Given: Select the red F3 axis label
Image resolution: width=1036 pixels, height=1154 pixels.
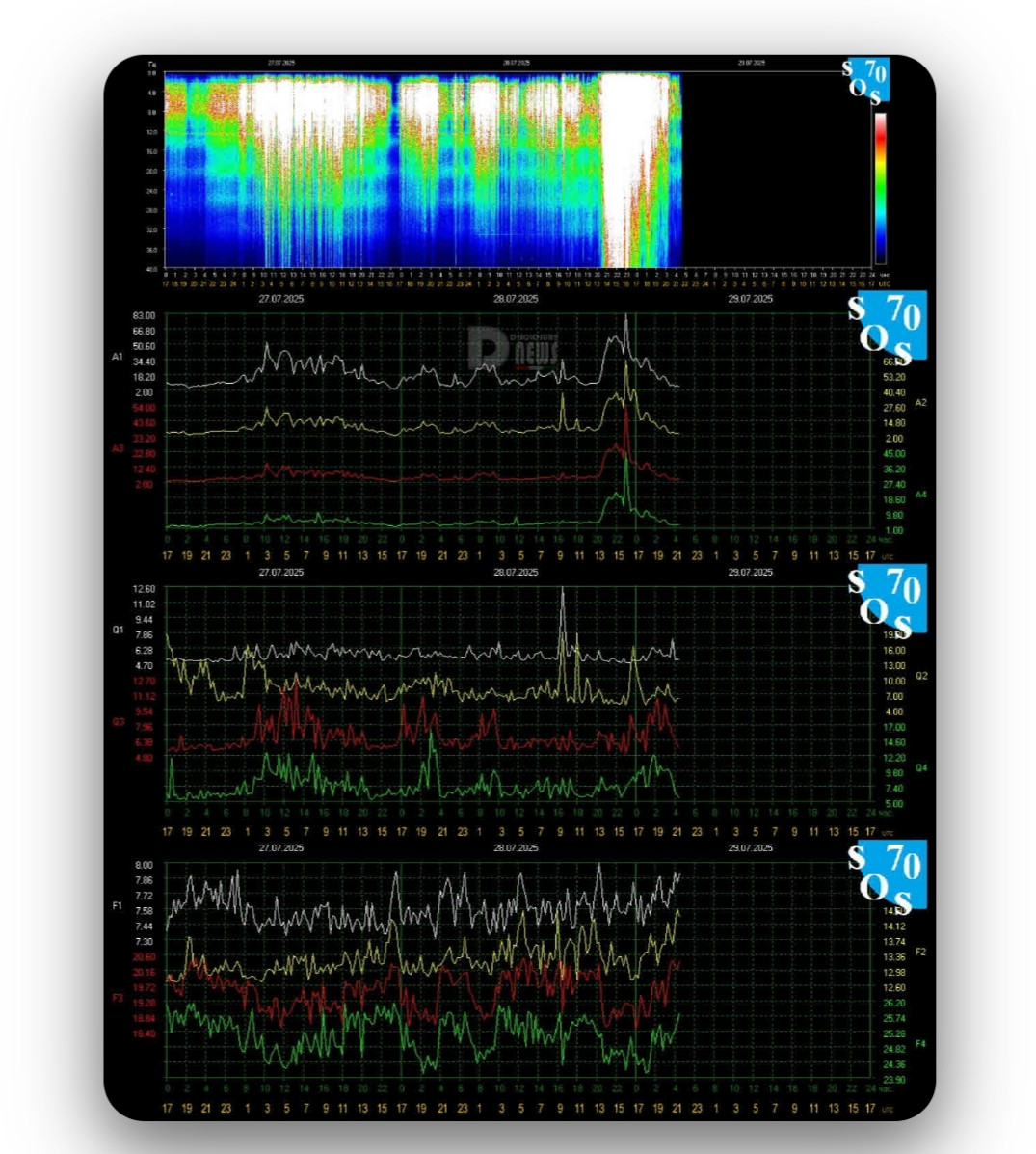Looking at the screenshot, I should coord(119,998).
